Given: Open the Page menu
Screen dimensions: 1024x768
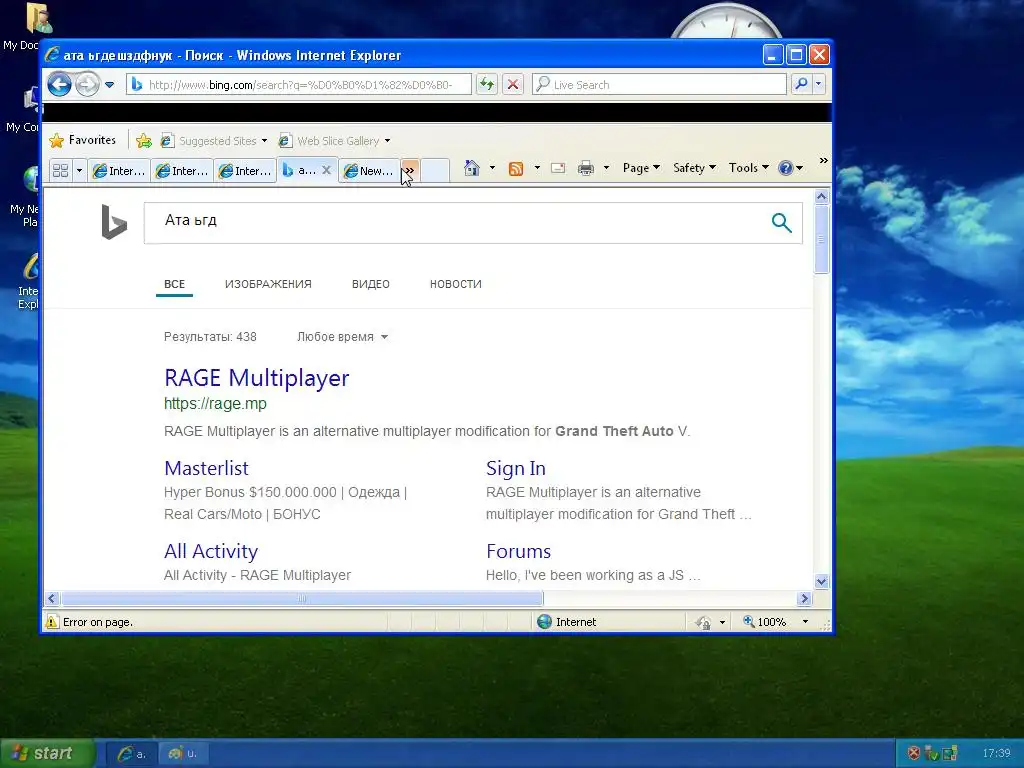Looking at the screenshot, I should [x=641, y=168].
